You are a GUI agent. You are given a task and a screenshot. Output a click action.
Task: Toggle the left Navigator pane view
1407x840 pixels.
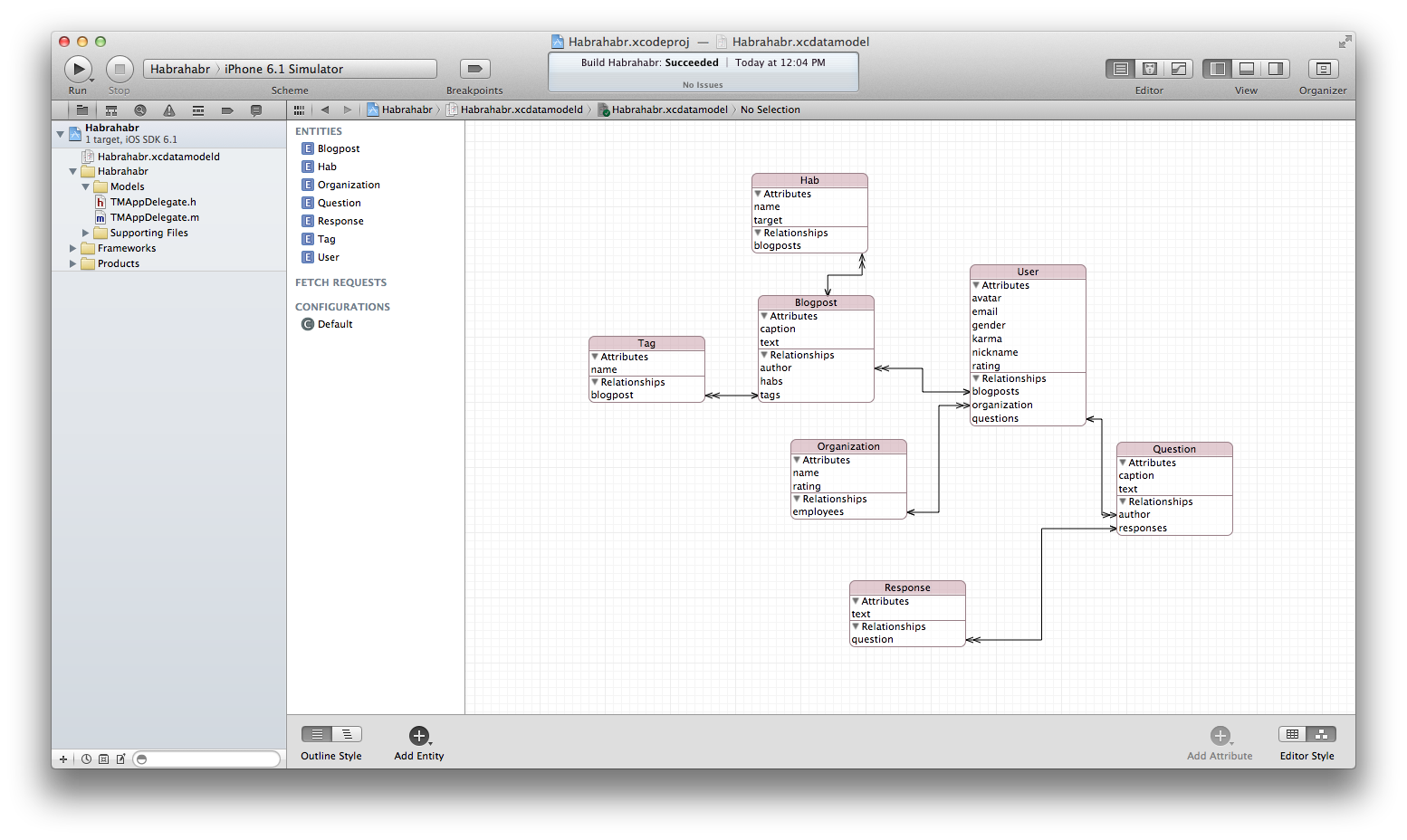[1218, 69]
